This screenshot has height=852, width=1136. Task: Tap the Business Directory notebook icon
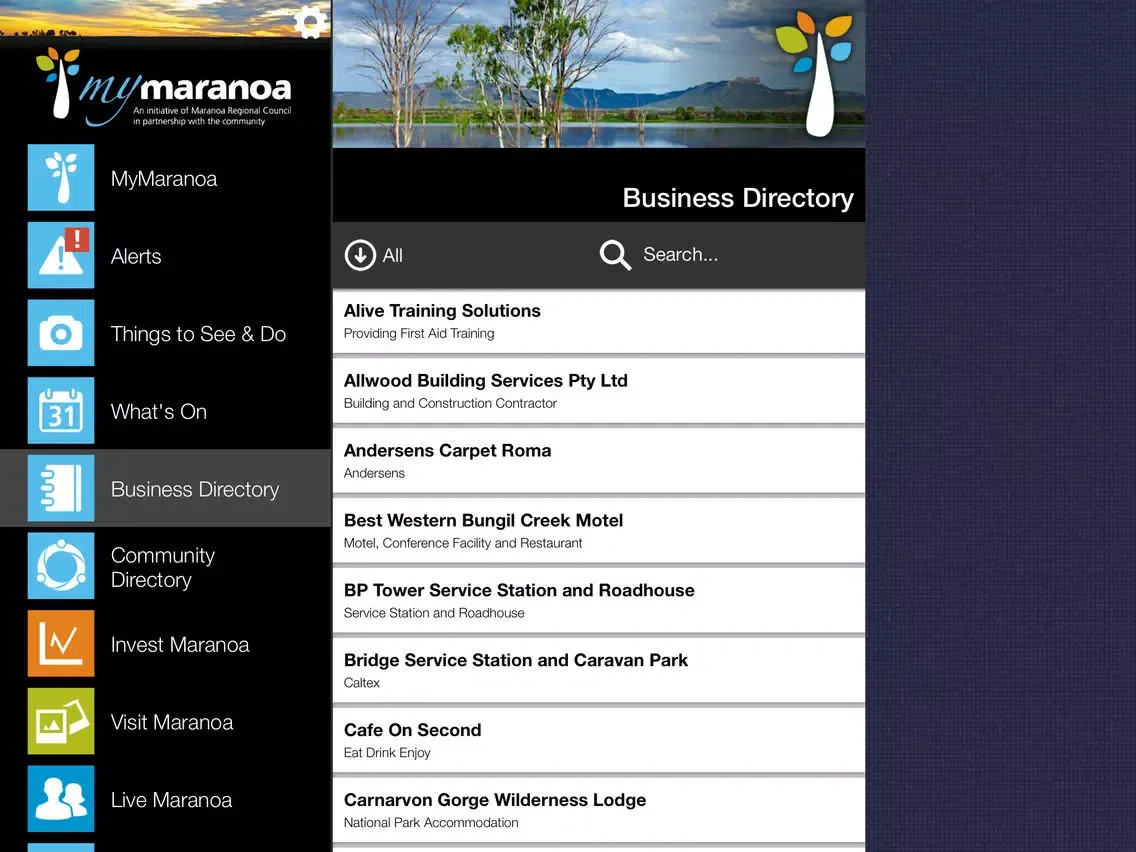click(x=61, y=488)
